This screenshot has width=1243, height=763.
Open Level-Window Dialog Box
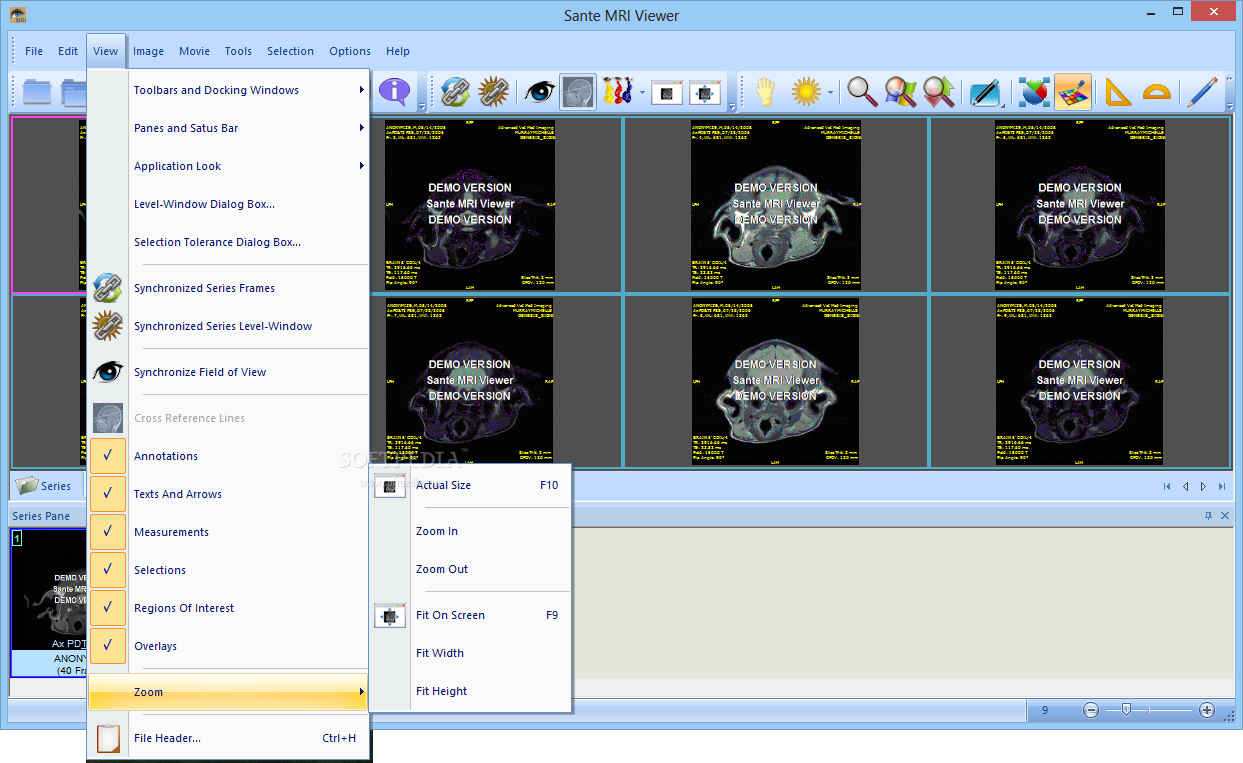coord(204,204)
